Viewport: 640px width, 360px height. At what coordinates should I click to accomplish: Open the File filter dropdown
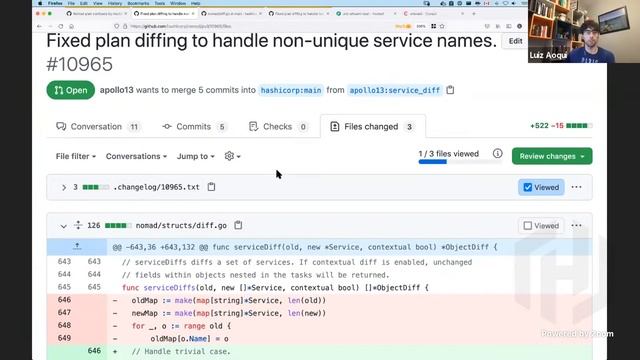click(76, 156)
